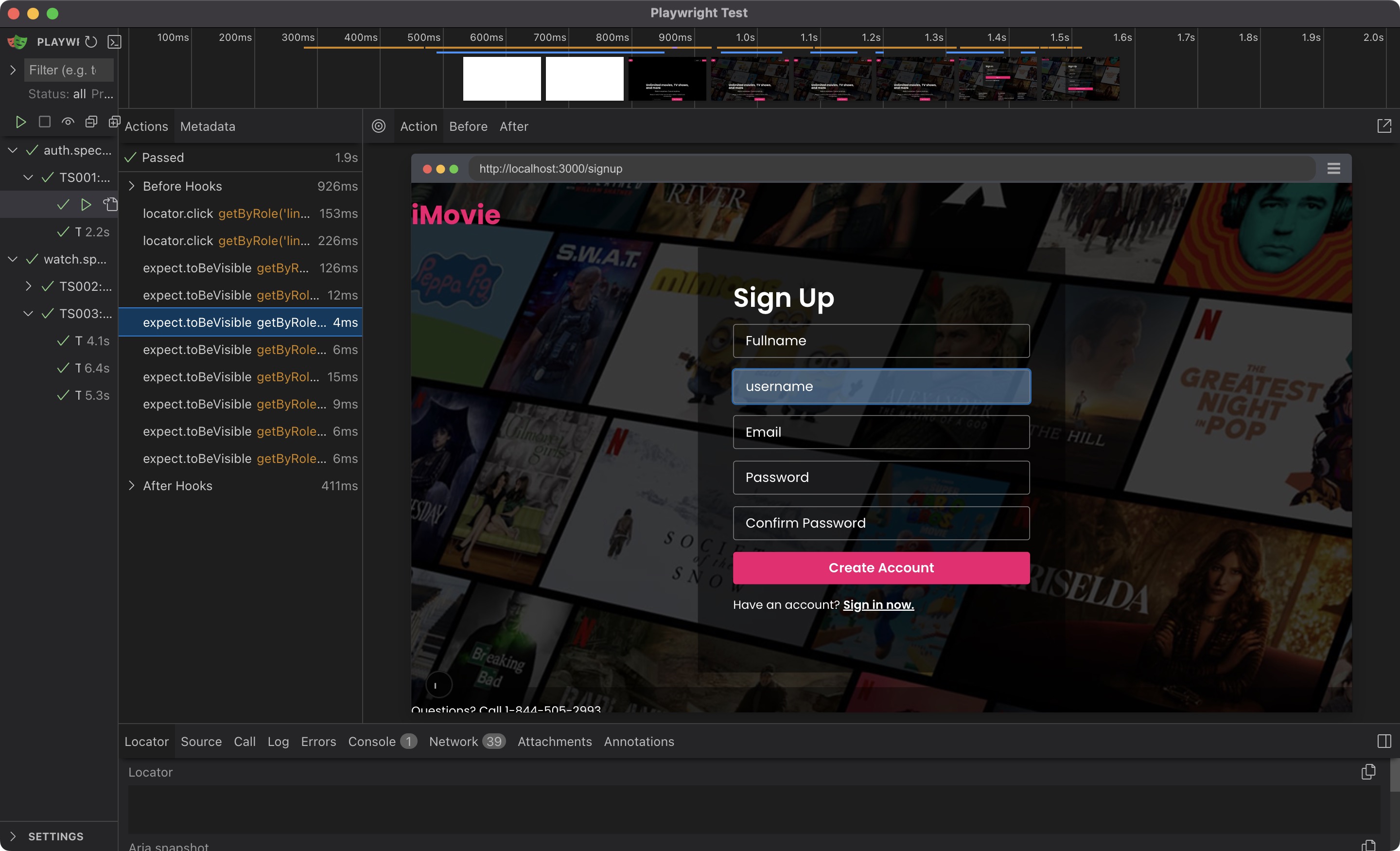Expand the filter options chevron
Image resolution: width=1400 pixels, height=851 pixels.
pos(13,70)
